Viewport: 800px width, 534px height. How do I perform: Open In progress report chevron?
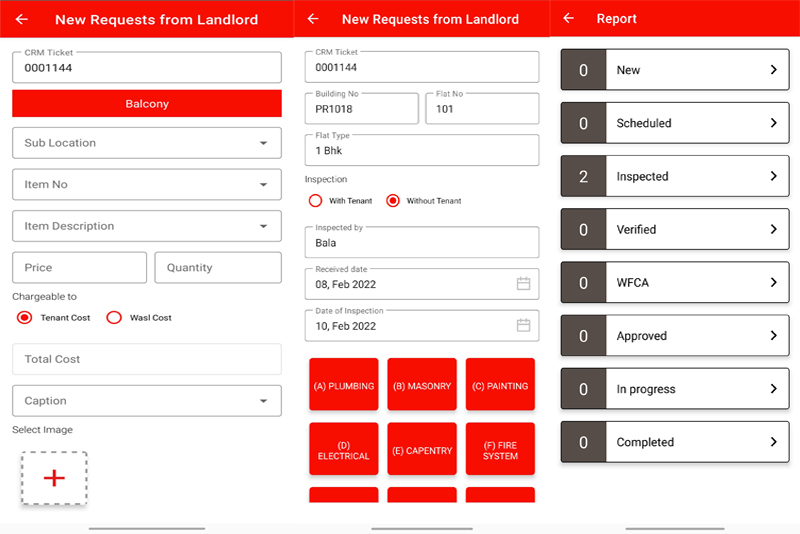tap(773, 389)
